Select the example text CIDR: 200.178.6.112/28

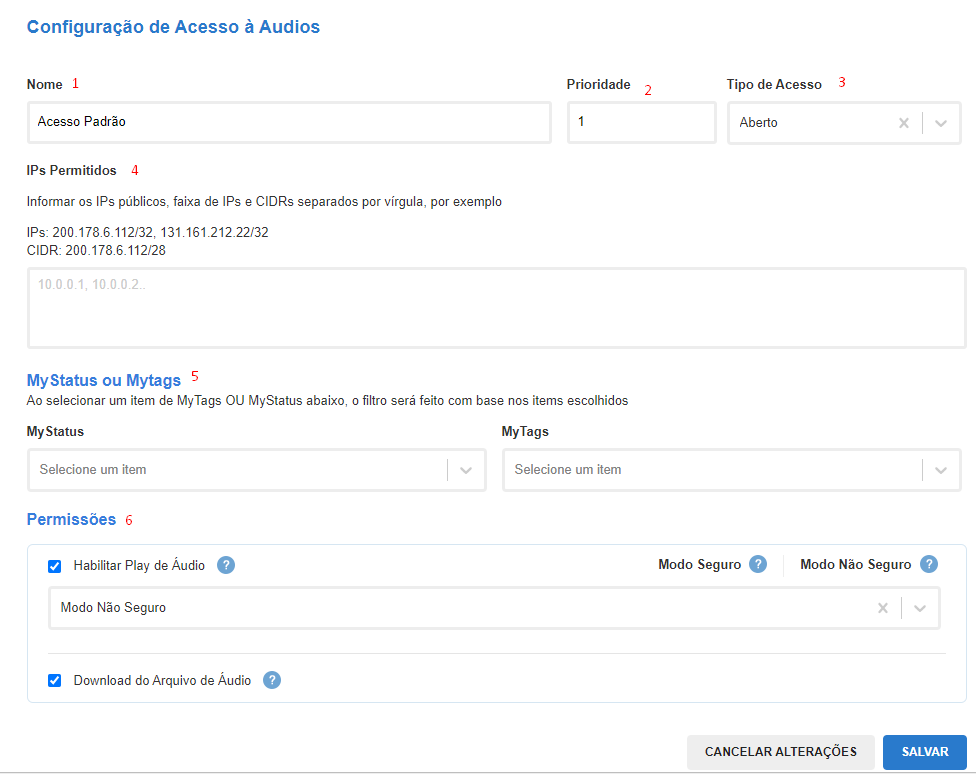tap(96, 250)
